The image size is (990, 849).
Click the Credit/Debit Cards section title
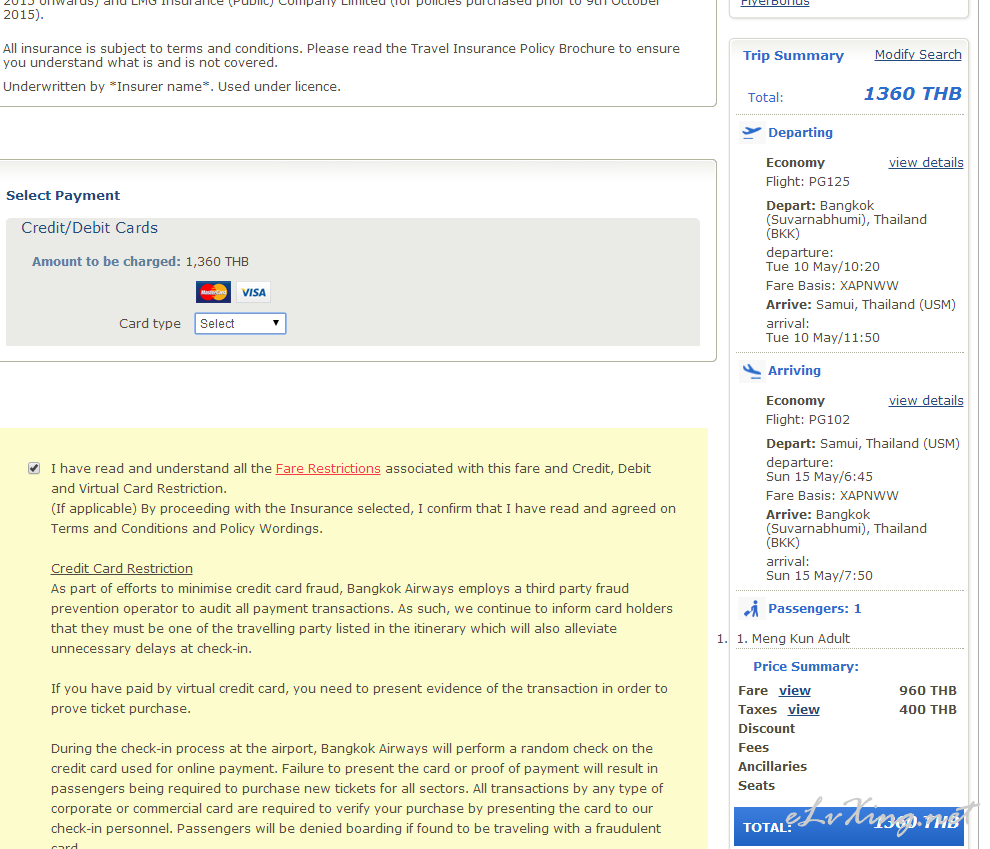pos(90,228)
